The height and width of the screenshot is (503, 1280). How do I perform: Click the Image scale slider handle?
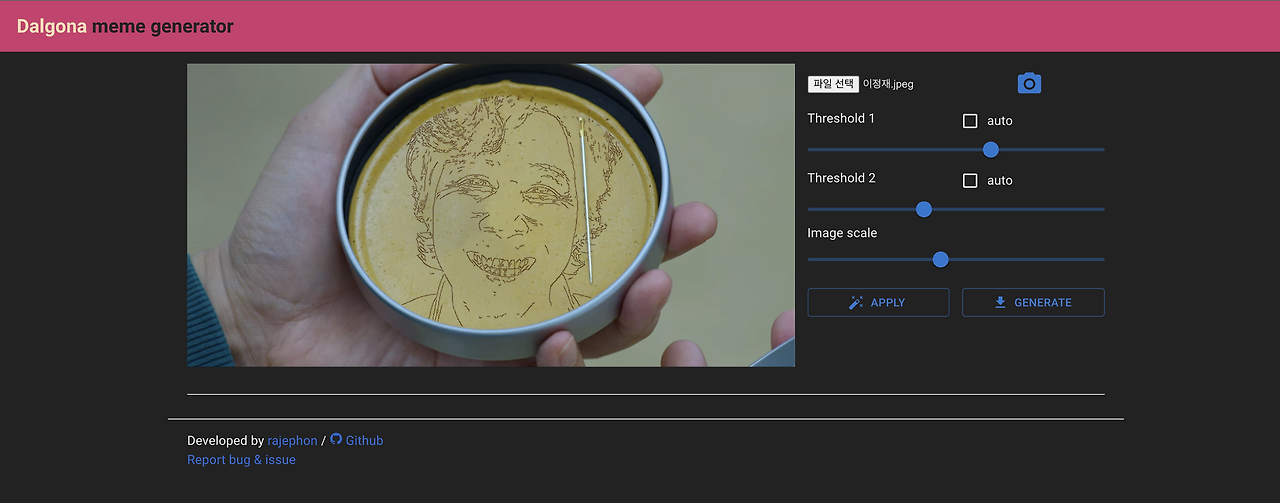coord(940,259)
